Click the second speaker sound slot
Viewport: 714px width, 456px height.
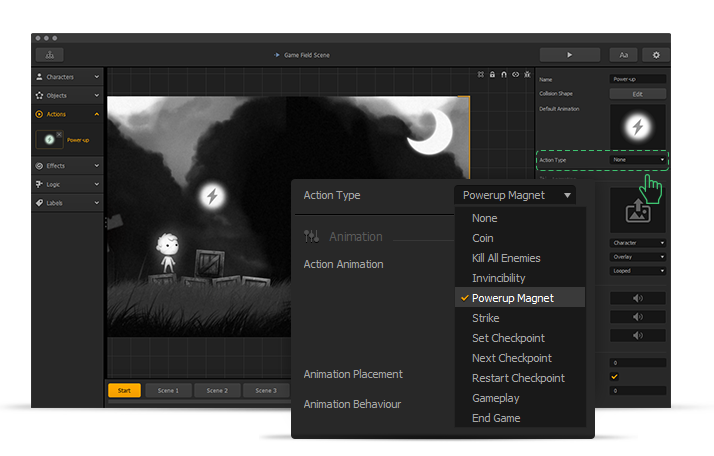click(638, 317)
